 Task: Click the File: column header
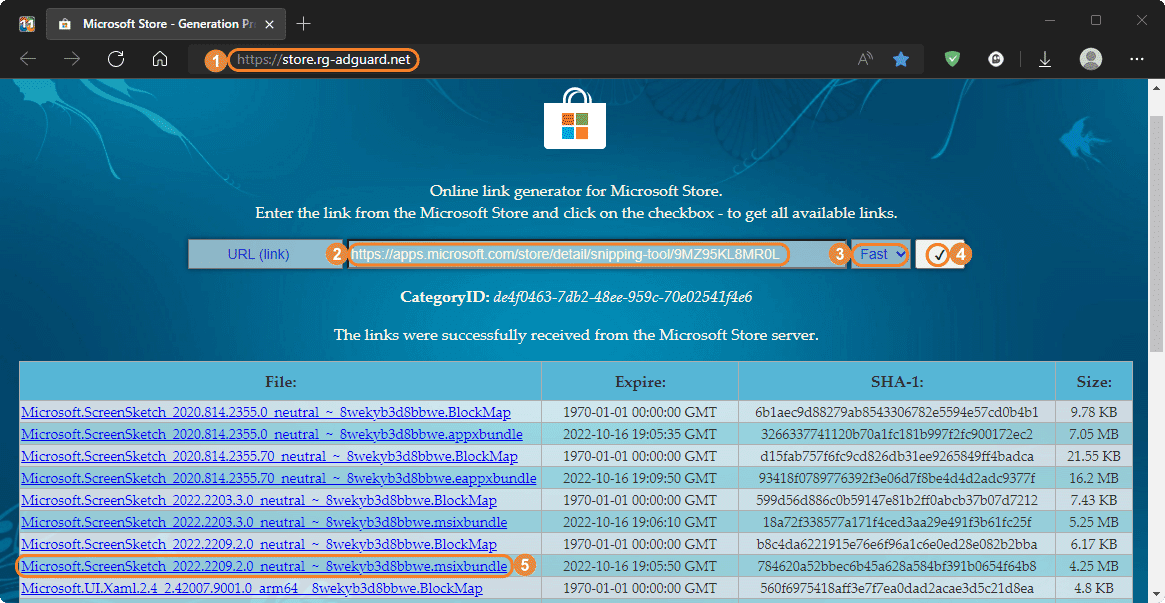coord(281,382)
